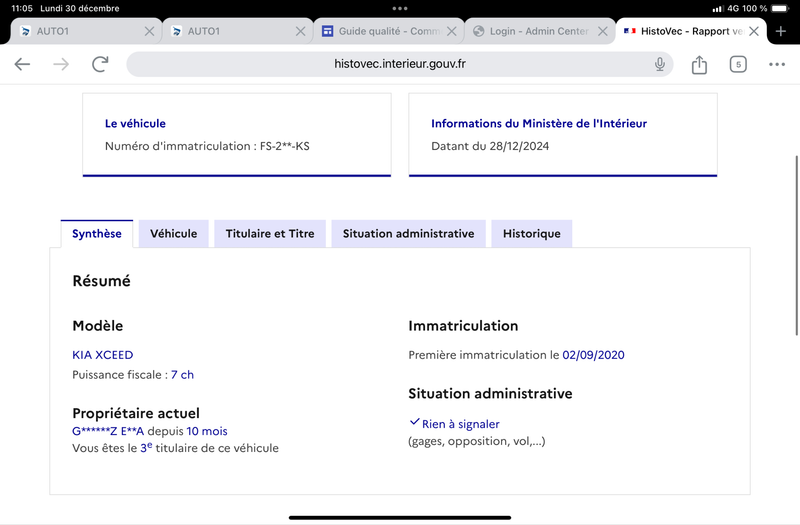The image size is (800, 525).
Task: Open the Synthèse tab
Action: coord(96,234)
